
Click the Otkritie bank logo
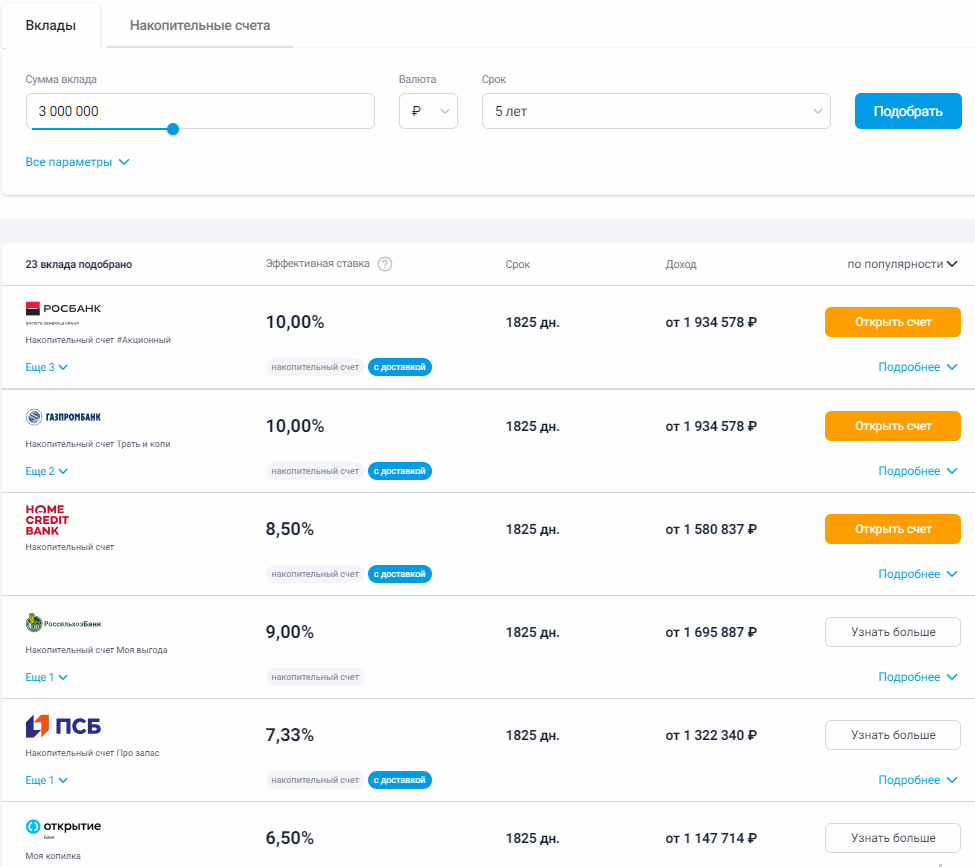pyautogui.click(x=63, y=827)
